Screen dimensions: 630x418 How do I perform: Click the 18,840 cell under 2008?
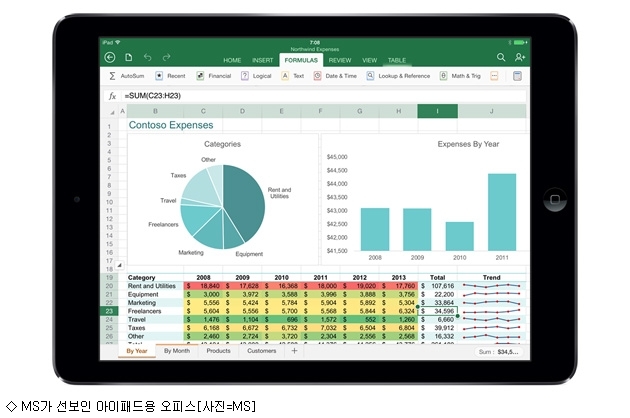coord(203,286)
